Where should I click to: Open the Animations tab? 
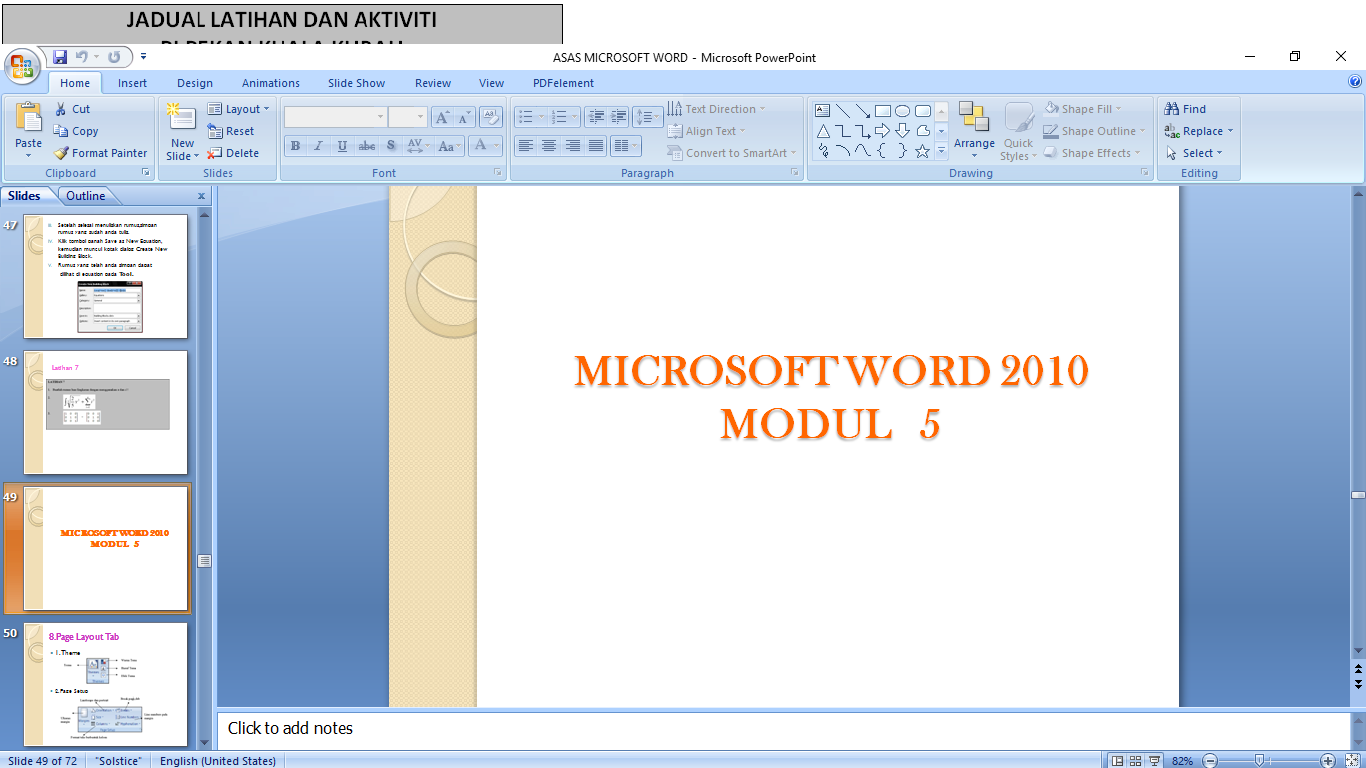[x=271, y=83]
